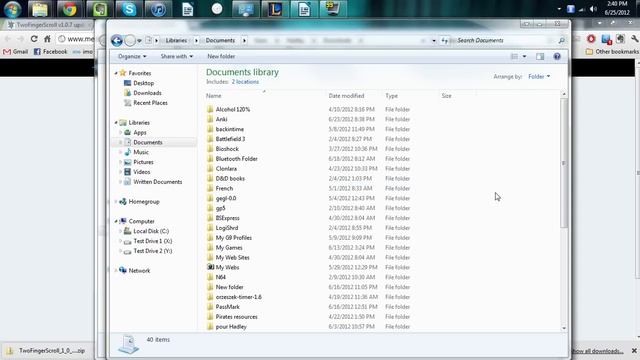Select the Apps library
Screen dimensions: 640x360
tap(140, 132)
